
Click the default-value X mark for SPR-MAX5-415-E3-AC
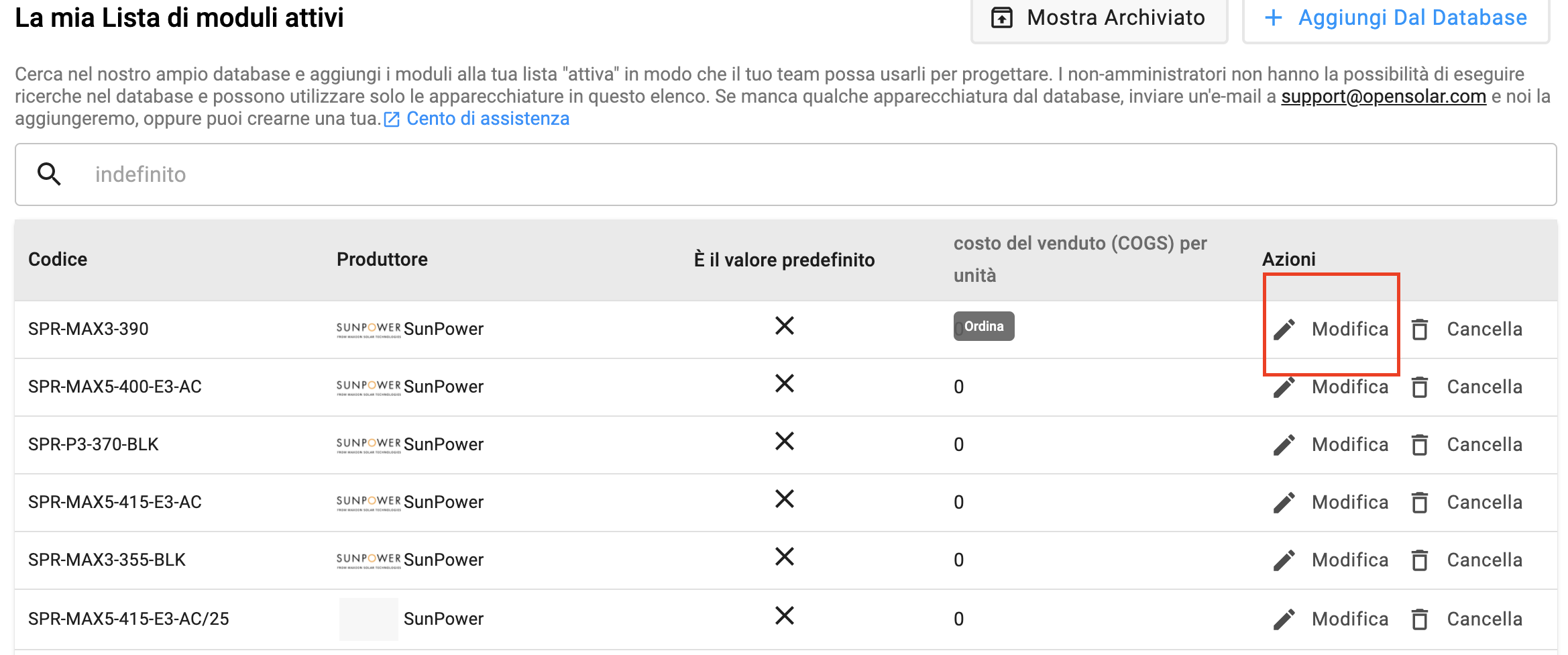click(785, 499)
